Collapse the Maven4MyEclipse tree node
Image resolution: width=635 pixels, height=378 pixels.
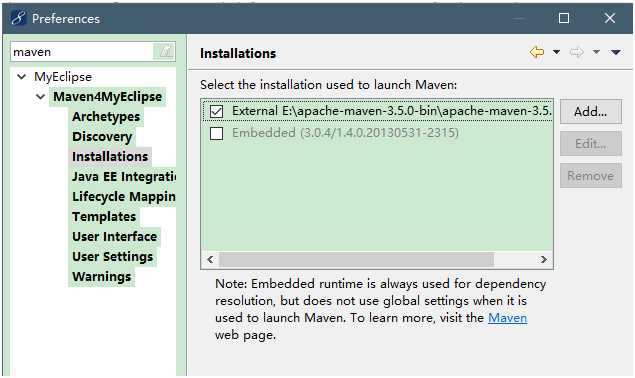40,97
